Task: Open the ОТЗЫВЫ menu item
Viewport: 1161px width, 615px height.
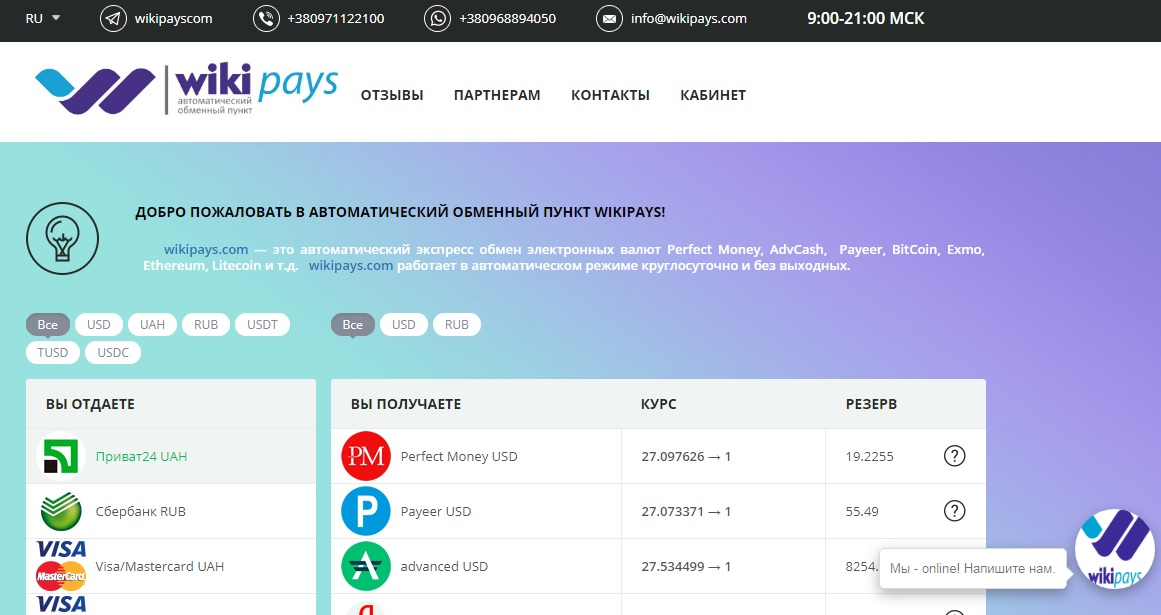Action: (392, 95)
